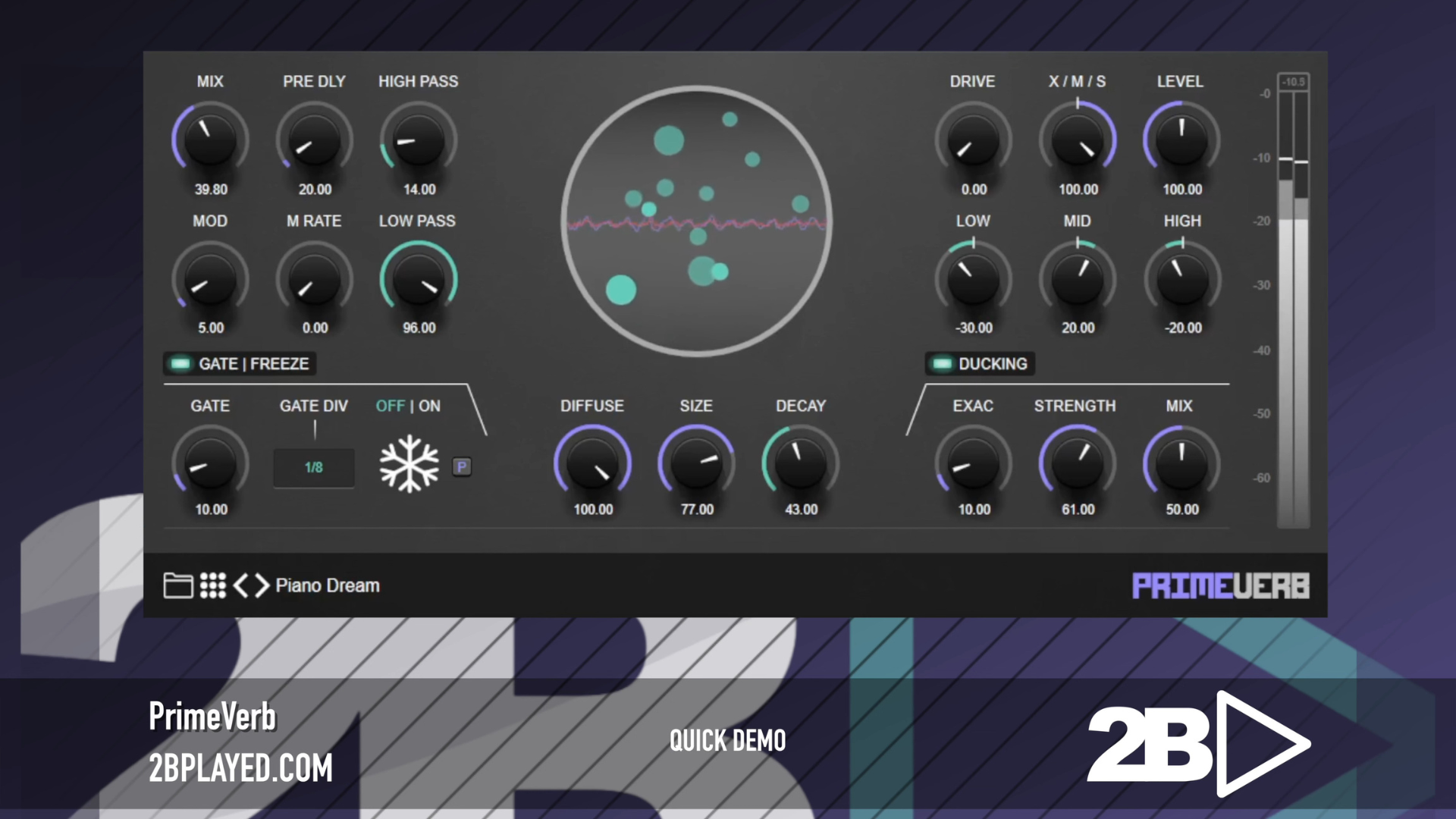Click the 96.00 LOW PASS value

pos(419,328)
